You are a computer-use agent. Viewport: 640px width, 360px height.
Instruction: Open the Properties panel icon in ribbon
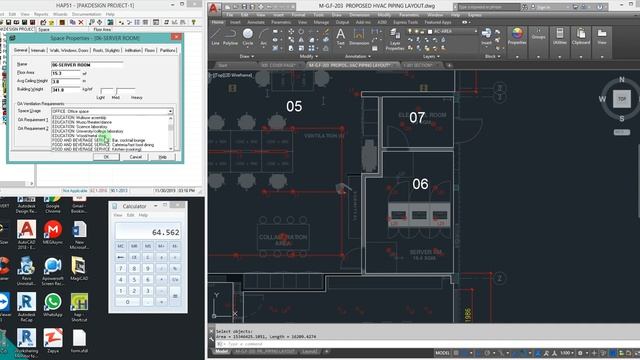point(517,36)
